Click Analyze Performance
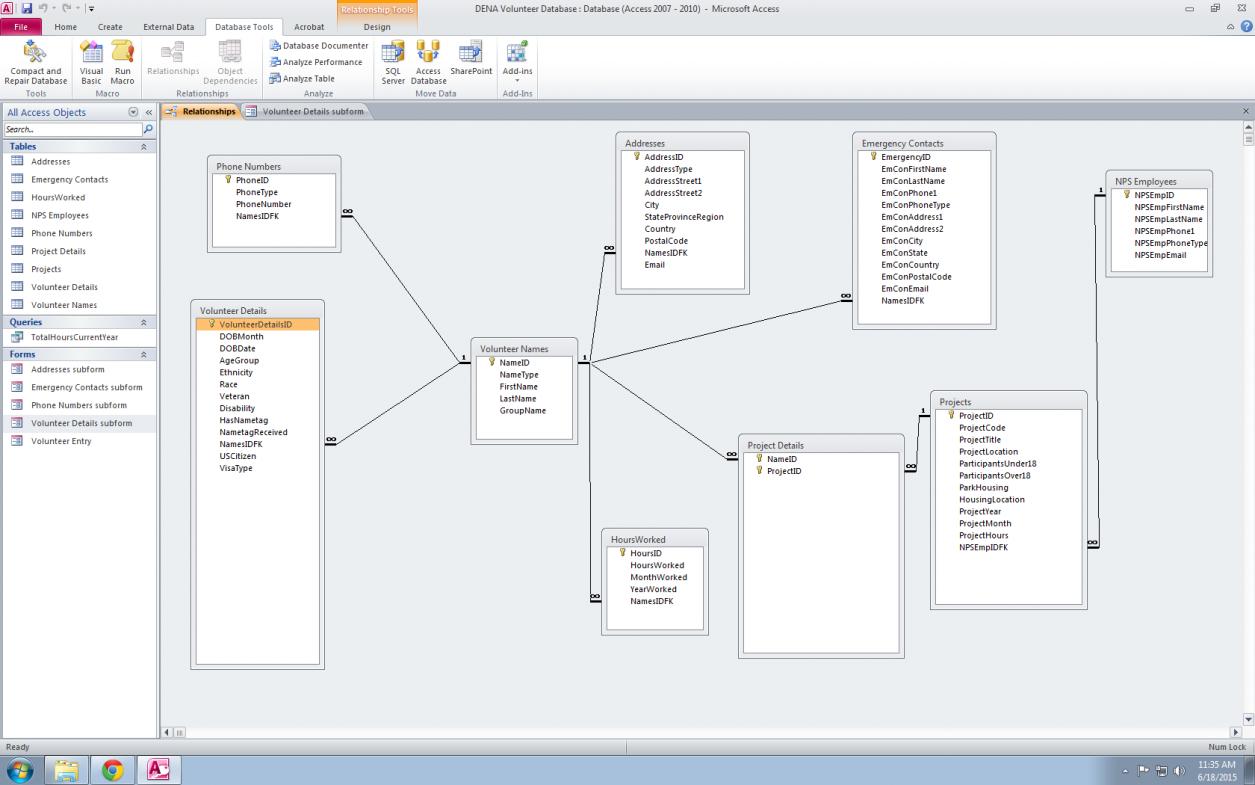Screen dimensions: 1255x785 coord(315,62)
